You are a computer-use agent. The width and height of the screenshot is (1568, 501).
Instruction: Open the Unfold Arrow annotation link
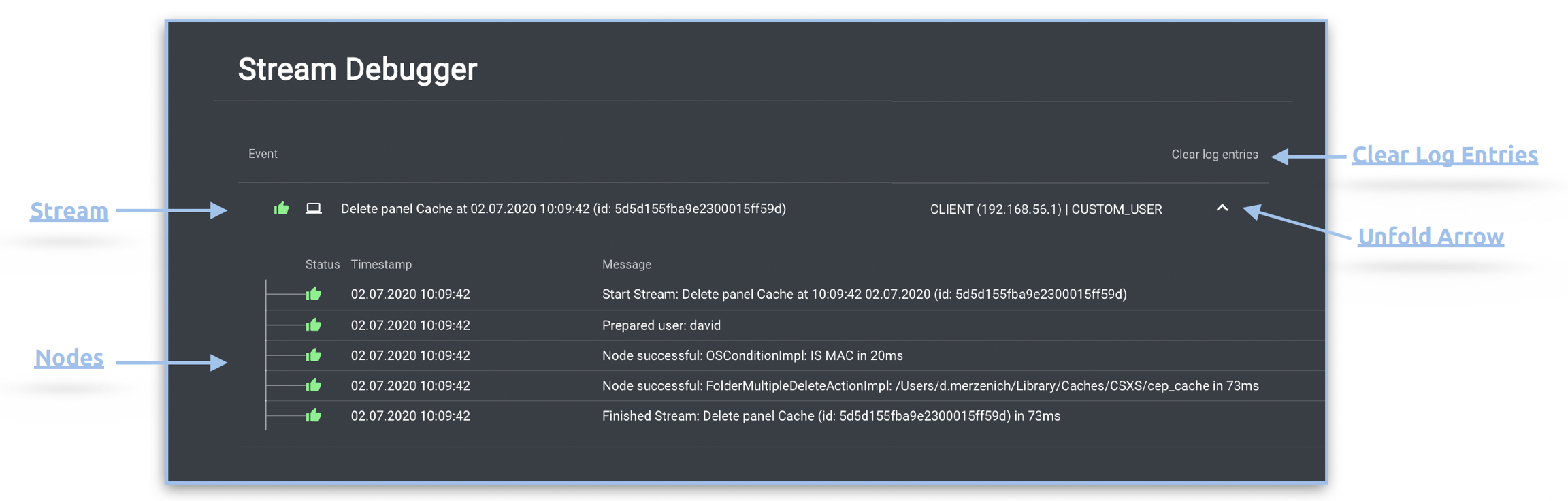pos(1431,236)
